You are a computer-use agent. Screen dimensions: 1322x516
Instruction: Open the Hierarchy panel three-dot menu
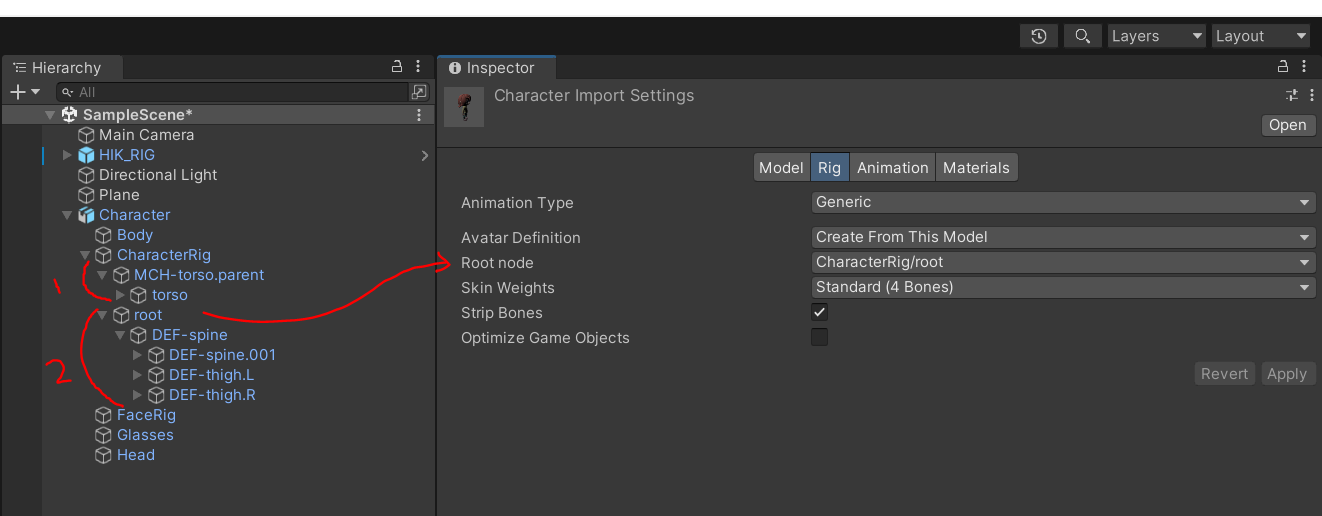(419, 67)
